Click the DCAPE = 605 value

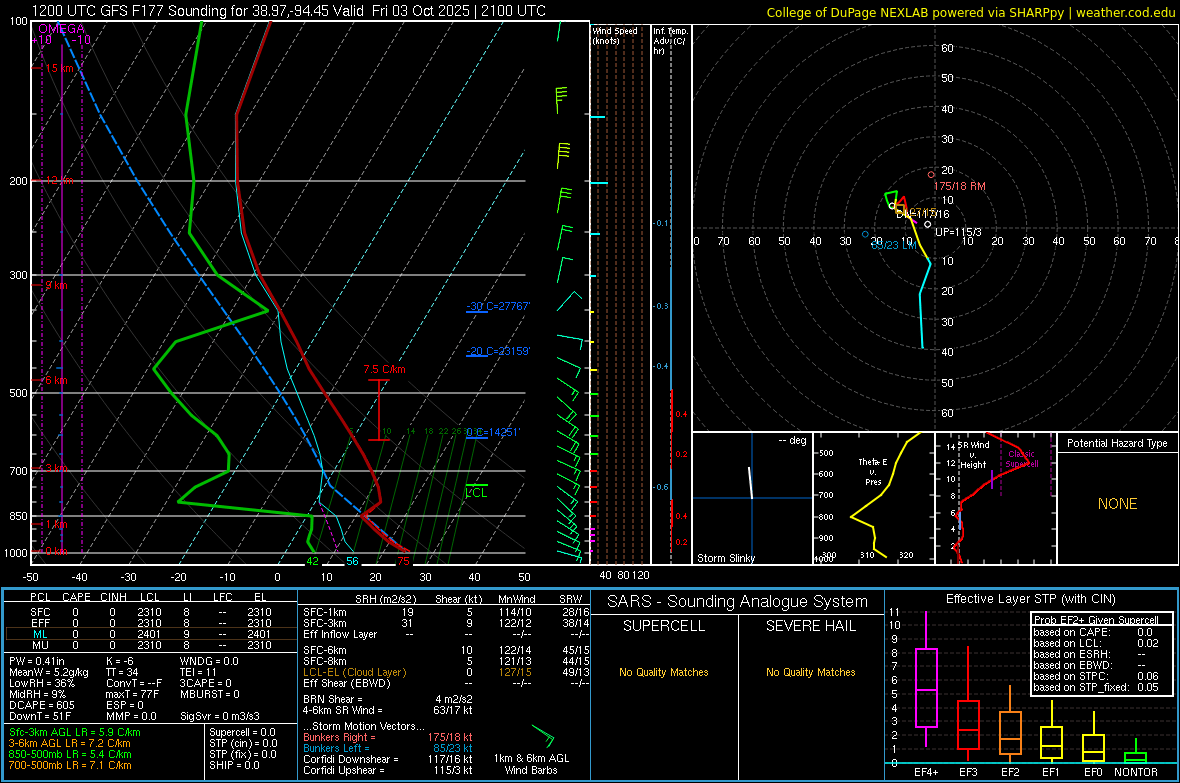pos(41,705)
